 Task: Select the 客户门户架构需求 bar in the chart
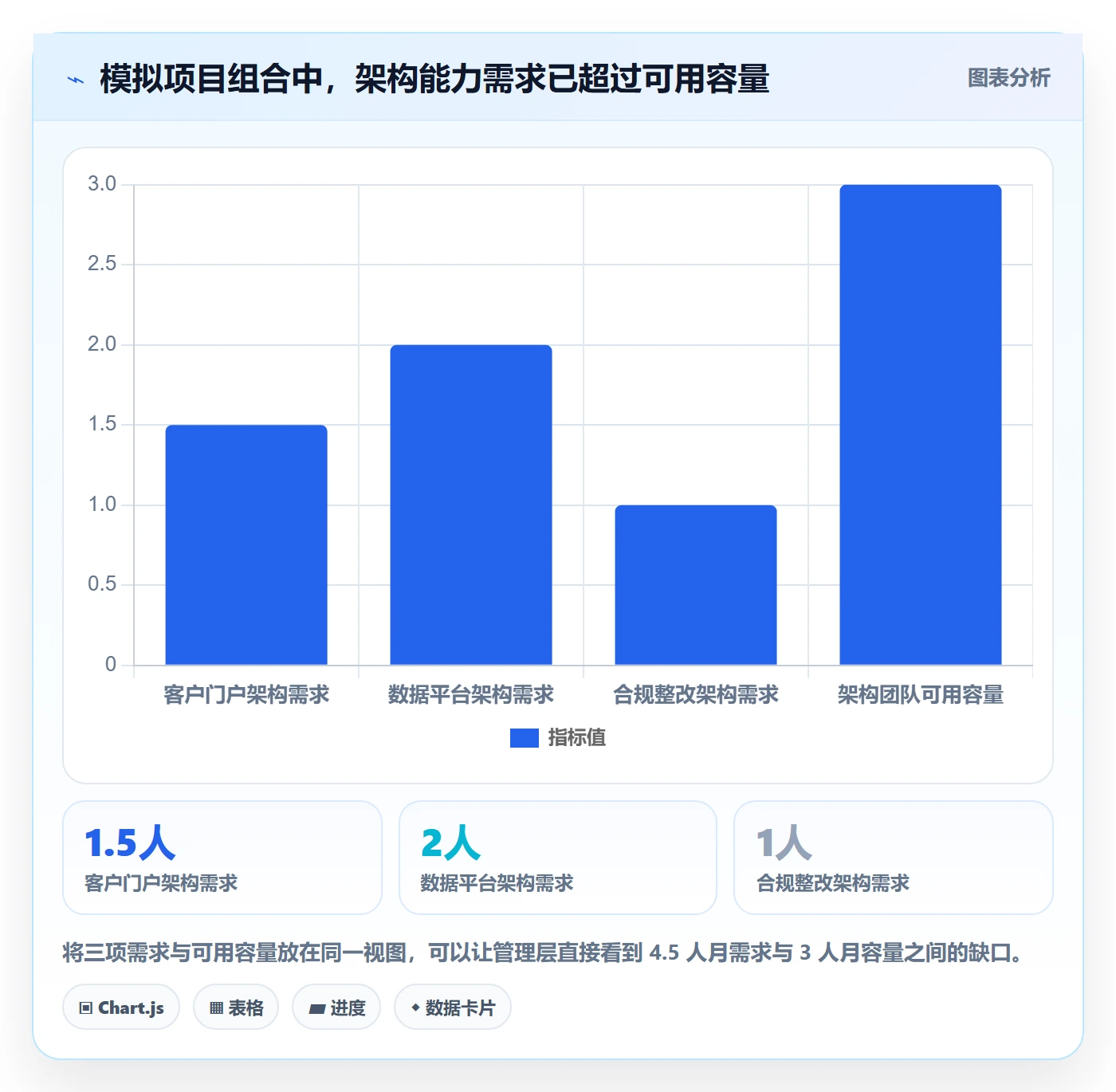coord(246,545)
